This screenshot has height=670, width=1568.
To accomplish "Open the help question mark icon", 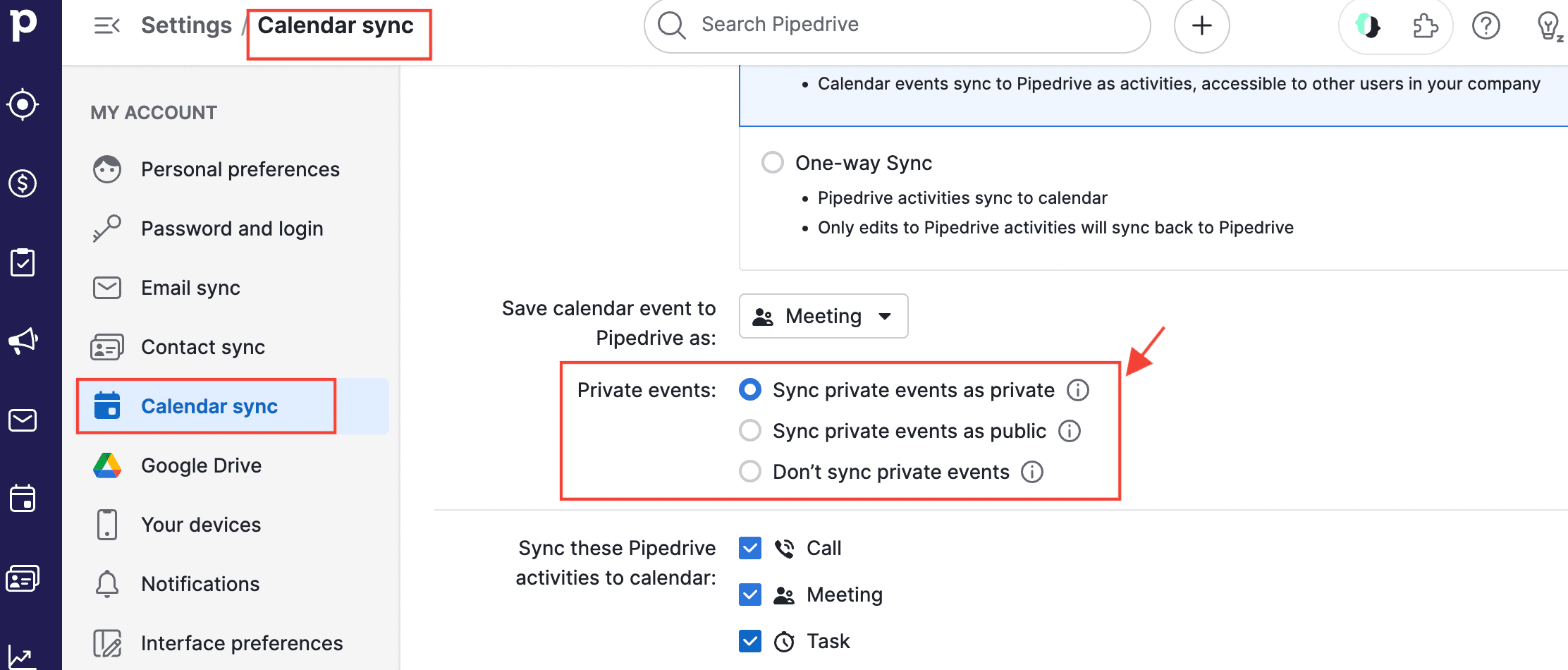I will click(x=1486, y=26).
